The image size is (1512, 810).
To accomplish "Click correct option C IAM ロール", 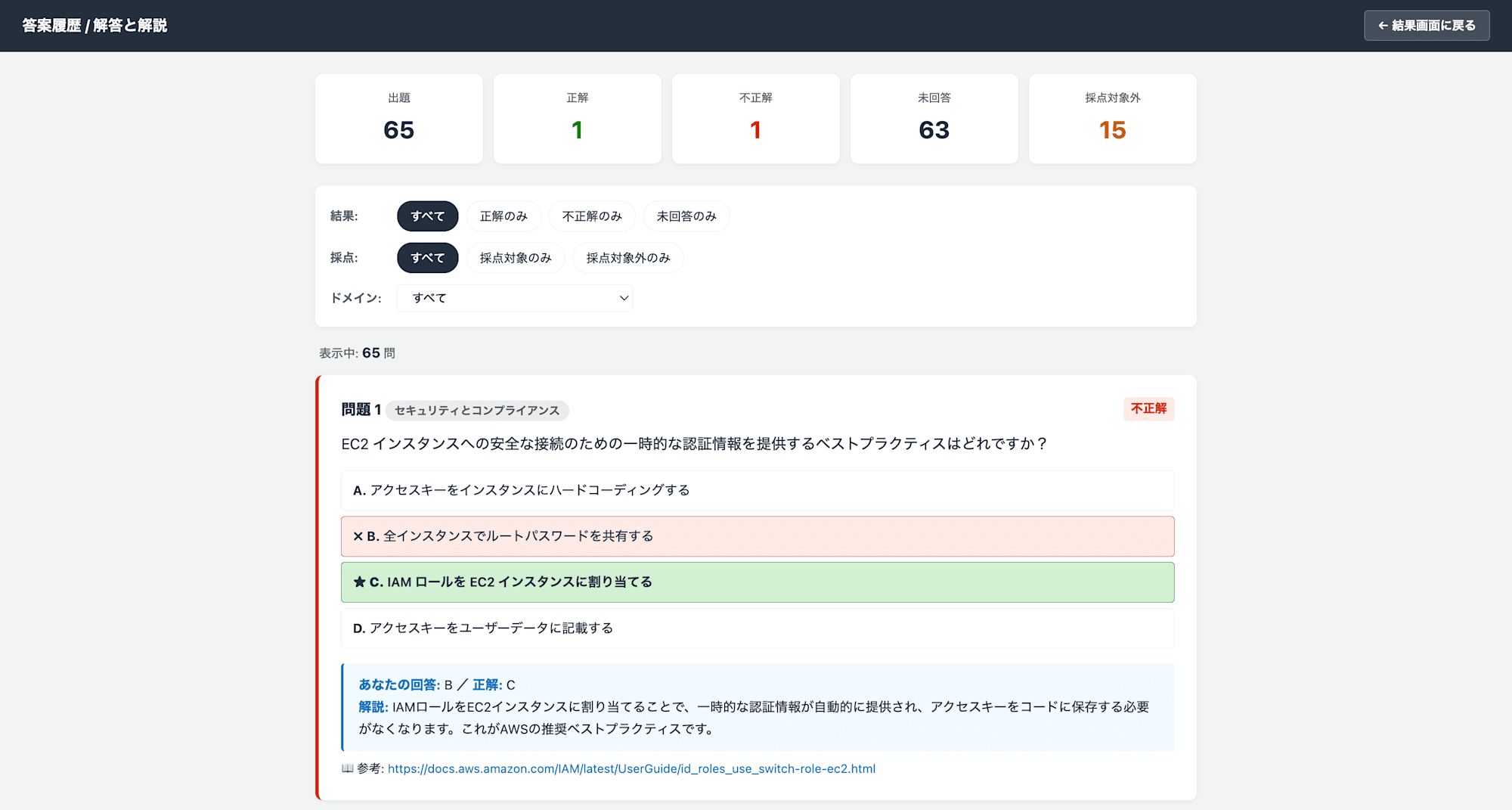I will click(758, 582).
